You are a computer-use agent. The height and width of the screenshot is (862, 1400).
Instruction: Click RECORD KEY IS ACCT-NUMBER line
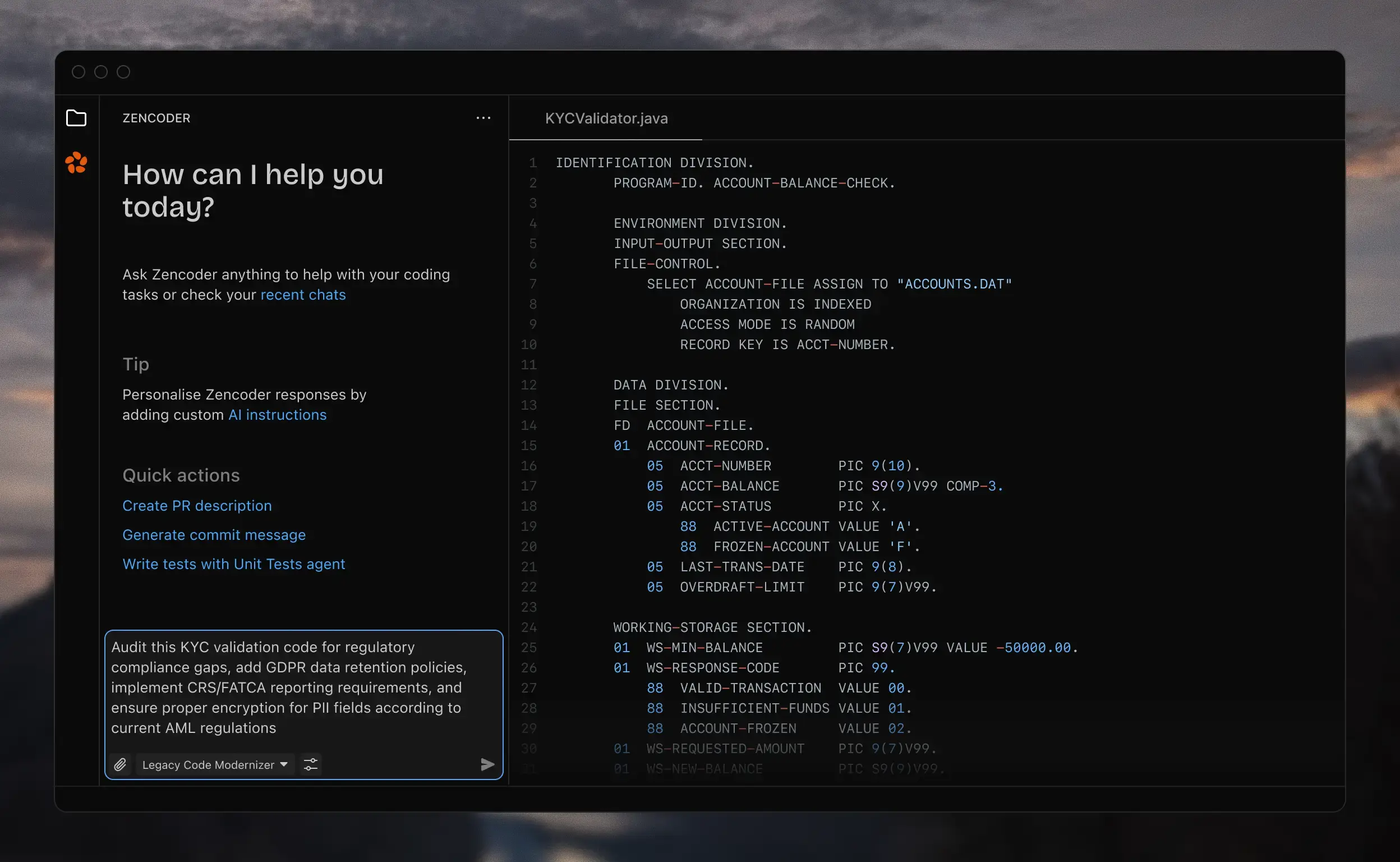click(x=787, y=345)
